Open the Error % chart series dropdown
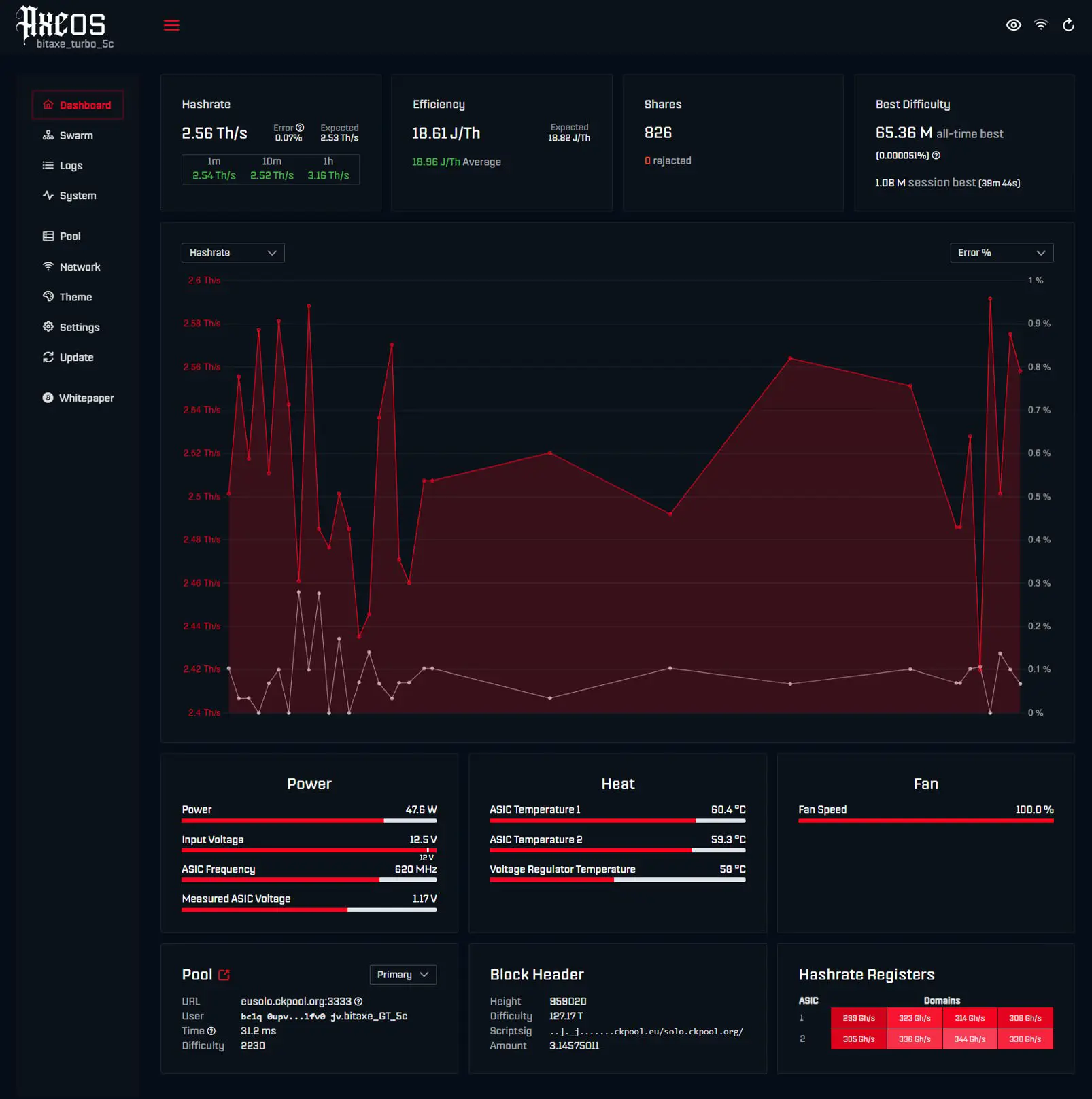 pos(1002,253)
